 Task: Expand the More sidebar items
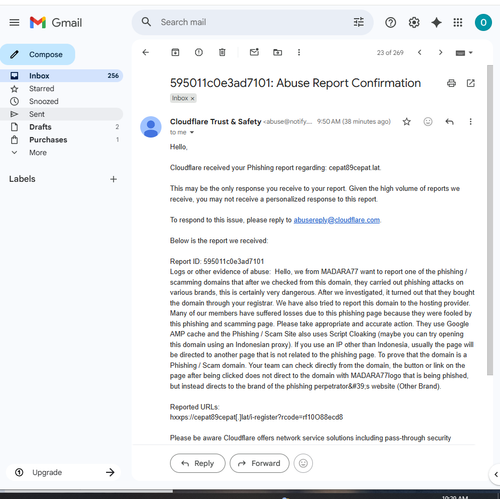click(x=61, y=153)
